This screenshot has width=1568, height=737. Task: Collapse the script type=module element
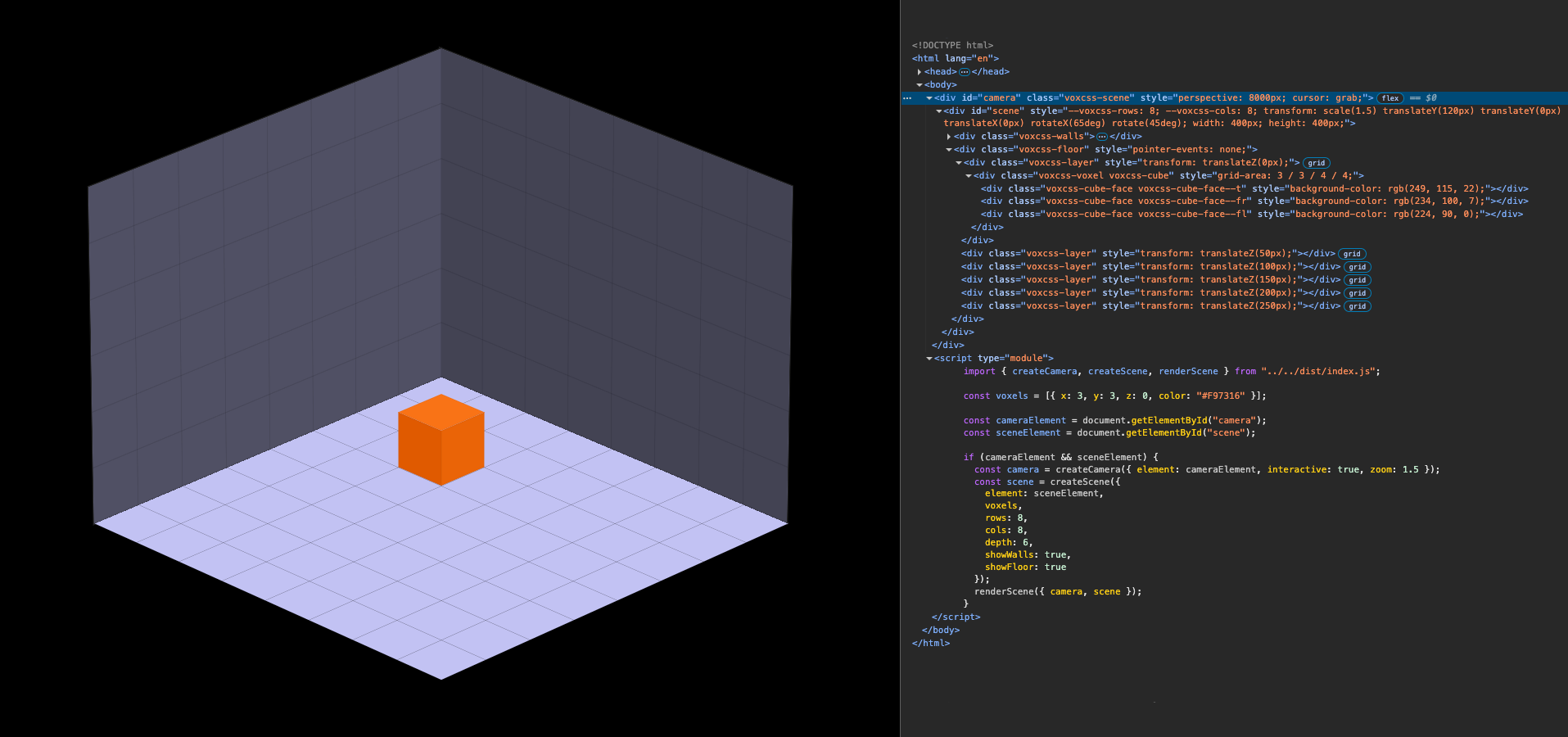point(931,358)
